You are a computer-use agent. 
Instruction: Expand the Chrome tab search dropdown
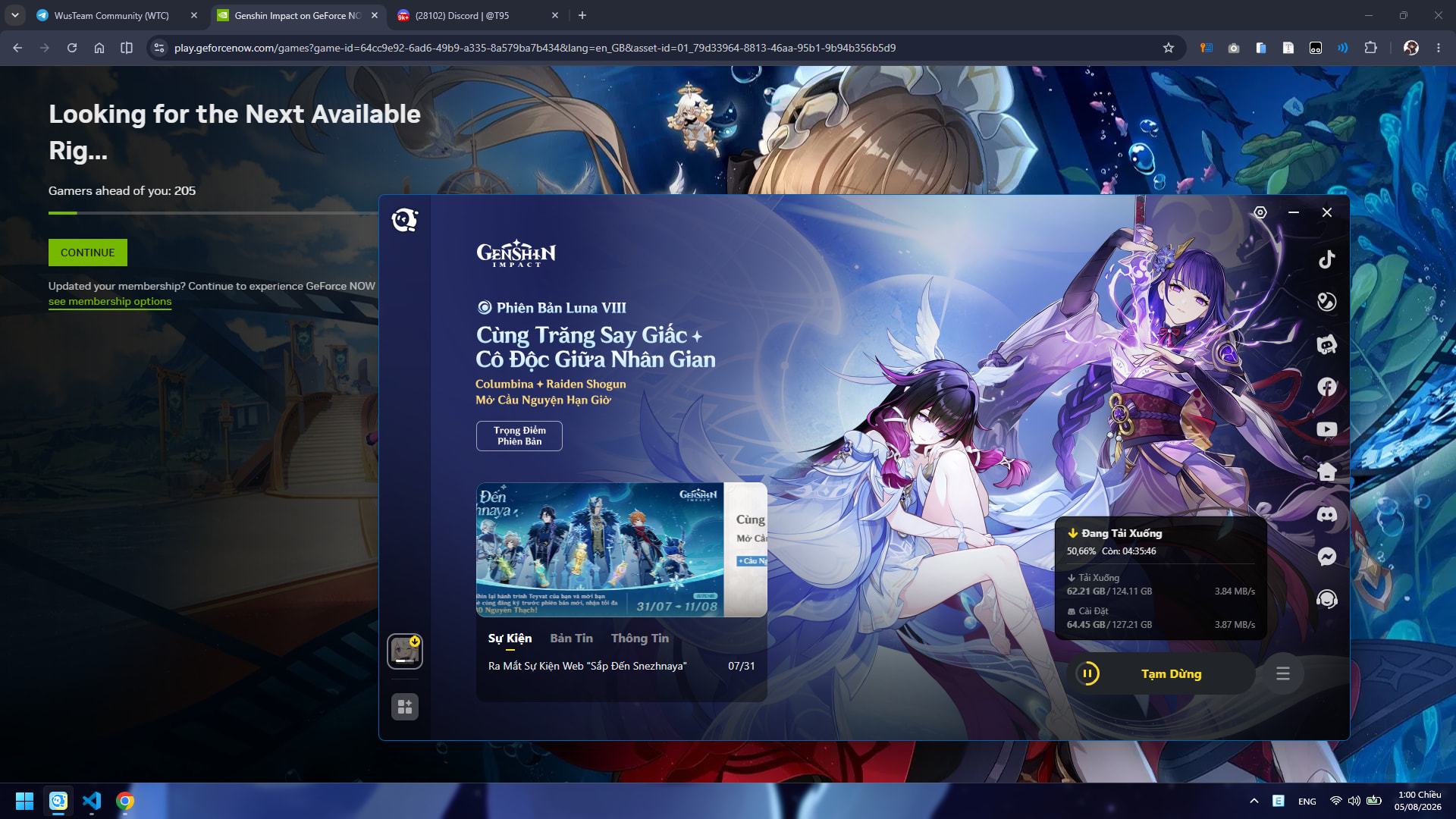pyautogui.click(x=14, y=15)
